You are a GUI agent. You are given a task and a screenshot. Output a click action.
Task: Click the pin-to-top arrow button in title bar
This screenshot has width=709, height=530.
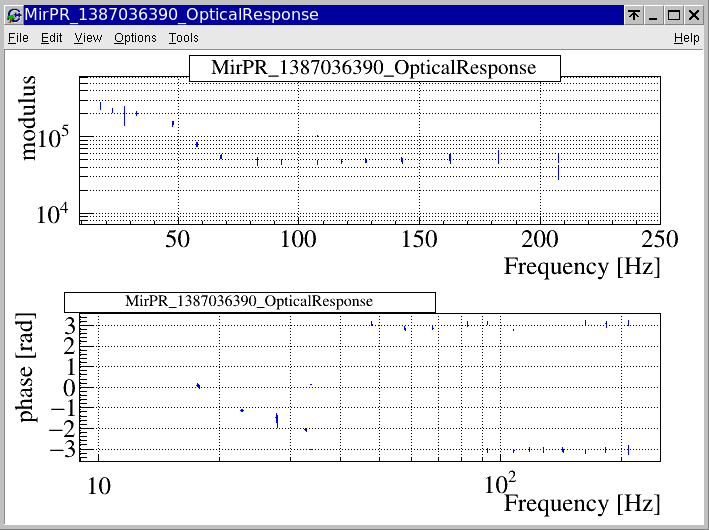click(634, 15)
